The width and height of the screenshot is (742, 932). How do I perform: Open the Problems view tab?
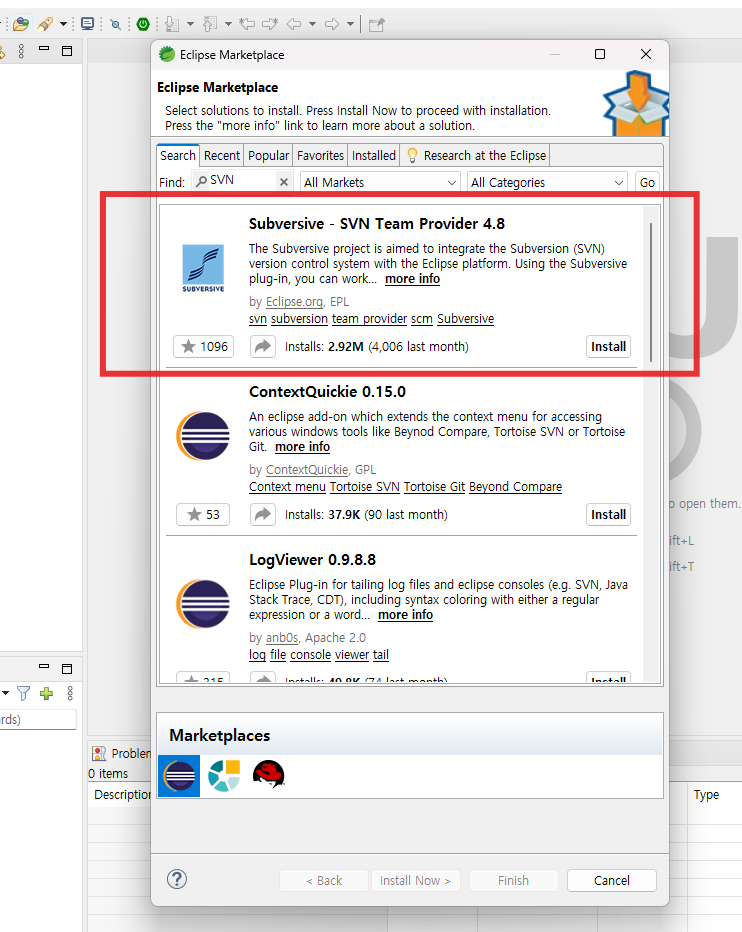point(122,754)
